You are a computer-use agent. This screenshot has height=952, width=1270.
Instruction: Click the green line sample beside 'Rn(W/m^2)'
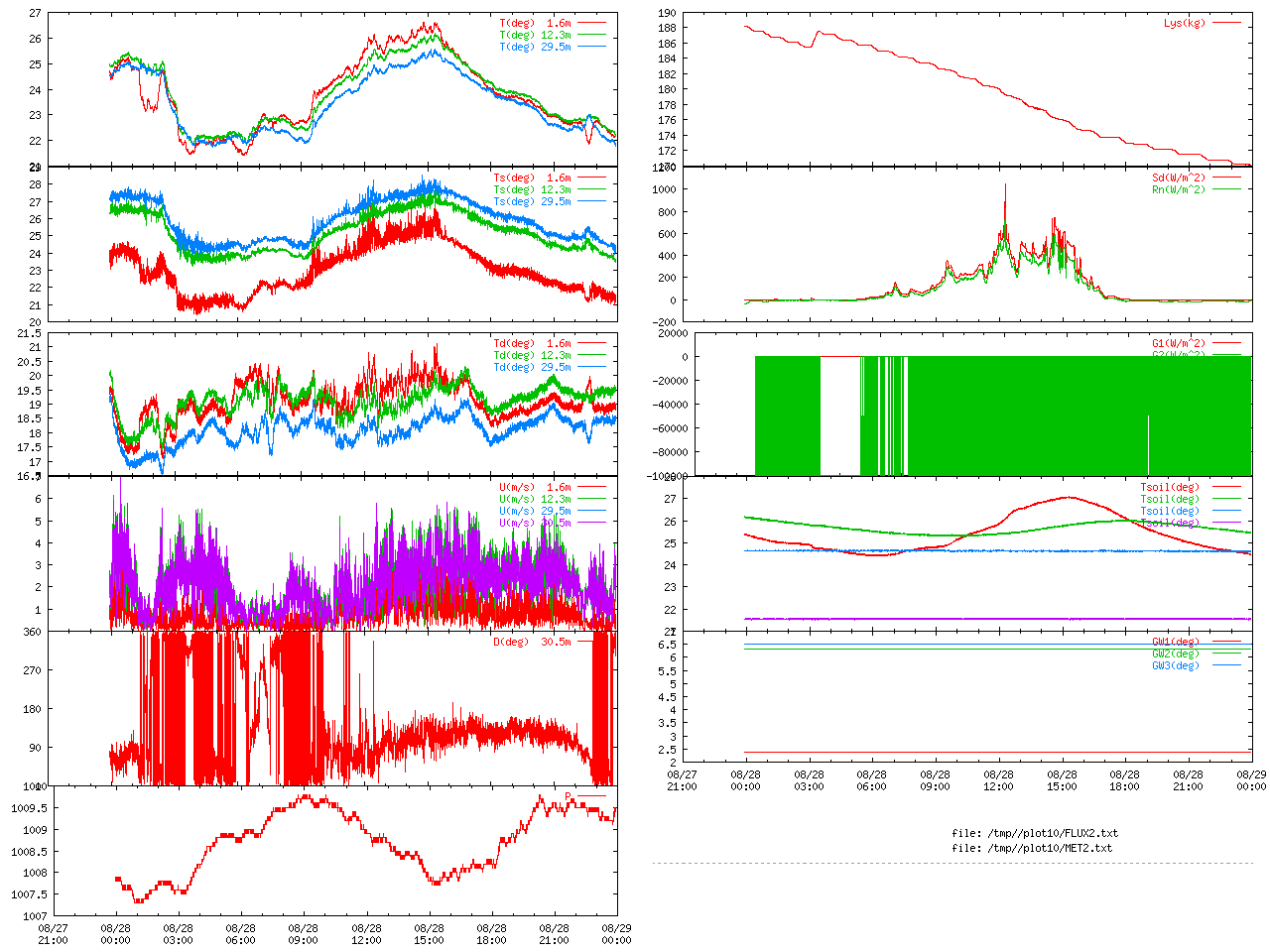pos(1226,190)
